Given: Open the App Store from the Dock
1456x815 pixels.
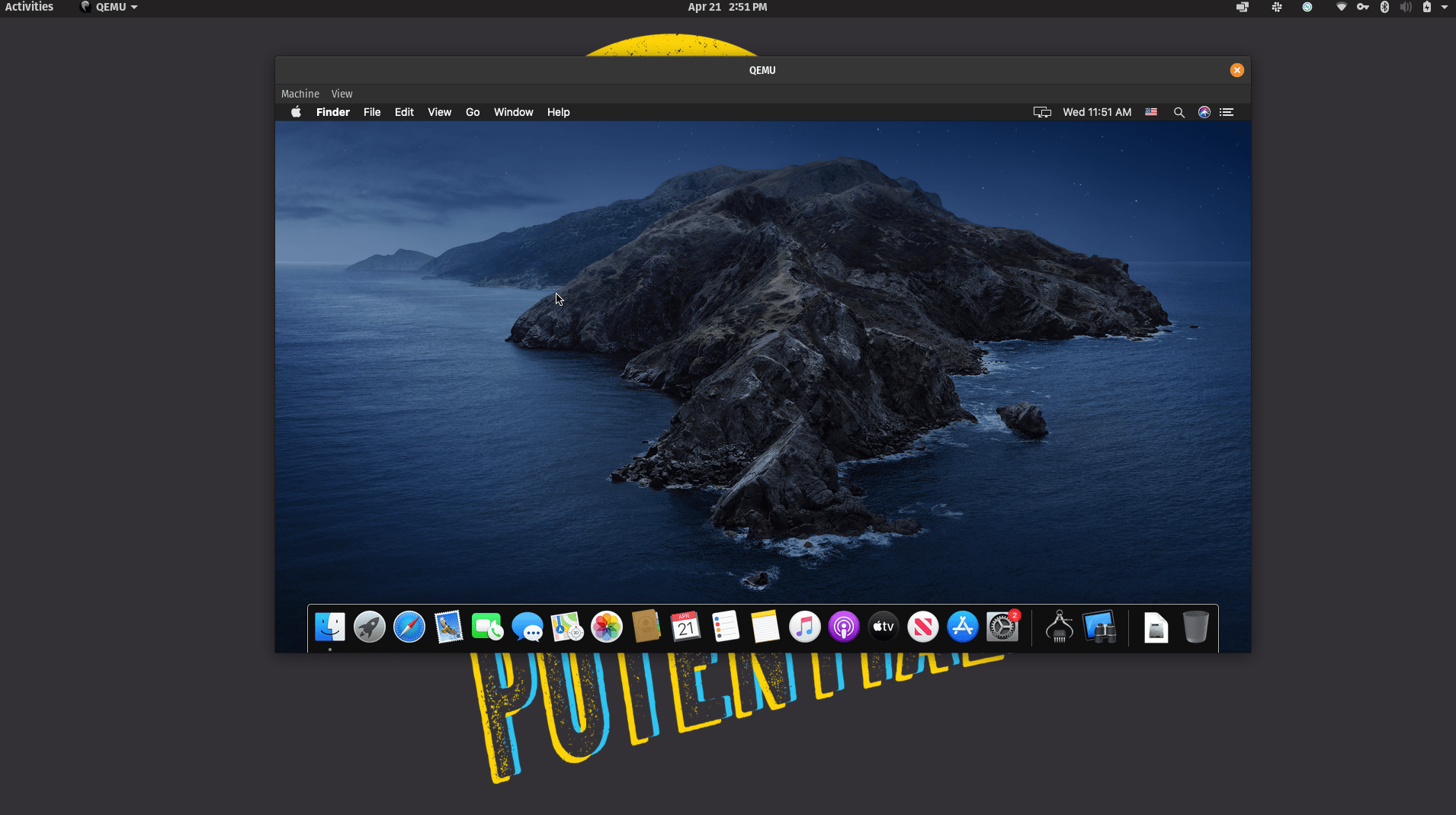Looking at the screenshot, I should [962, 627].
